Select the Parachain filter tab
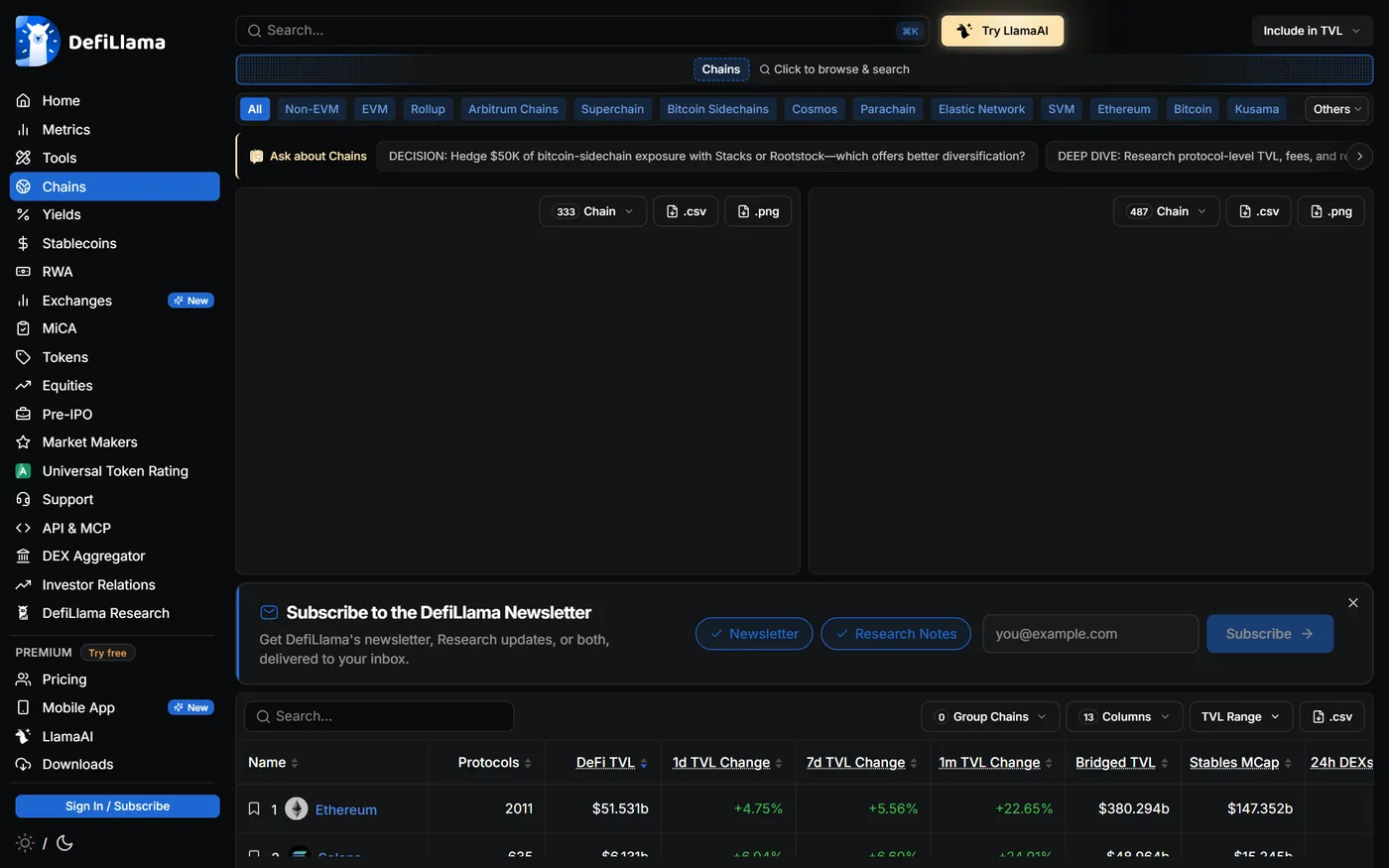This screenshot has width=1389, height=868. (x=888, y=109)
